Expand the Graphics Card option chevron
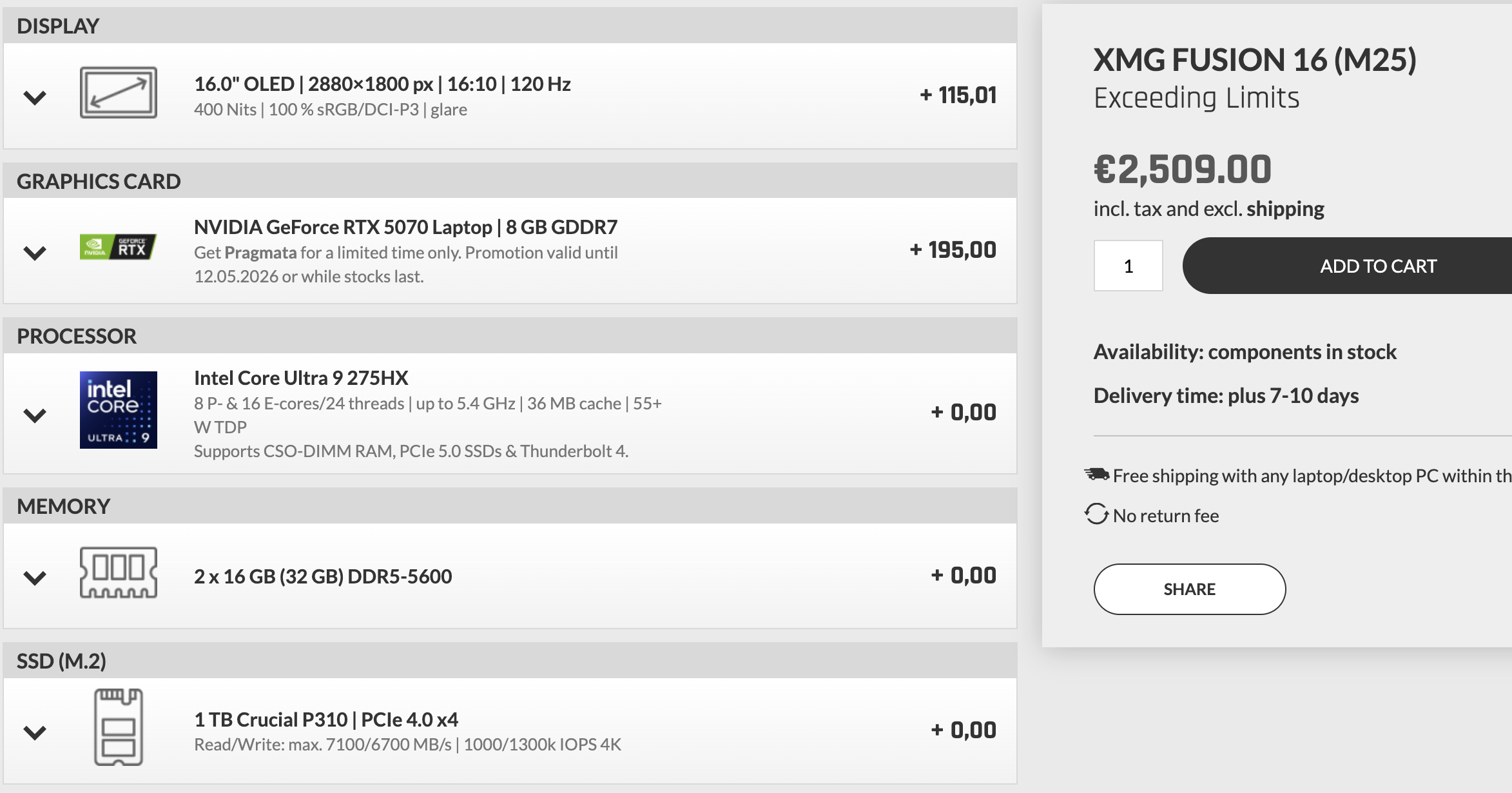 (35, 253)
